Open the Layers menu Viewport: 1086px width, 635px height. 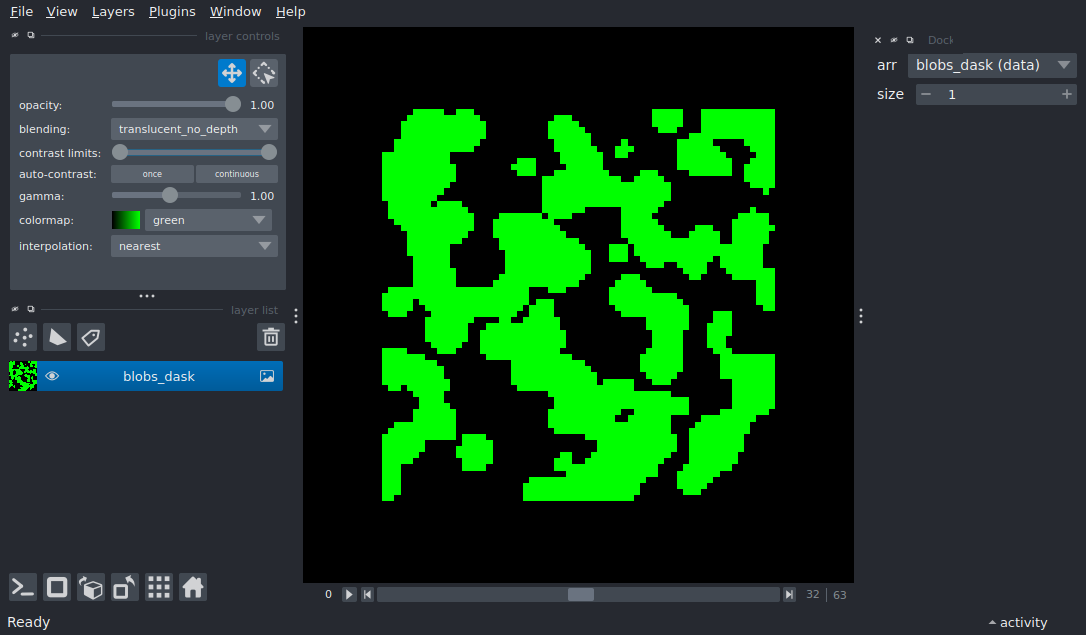(113, 12)
